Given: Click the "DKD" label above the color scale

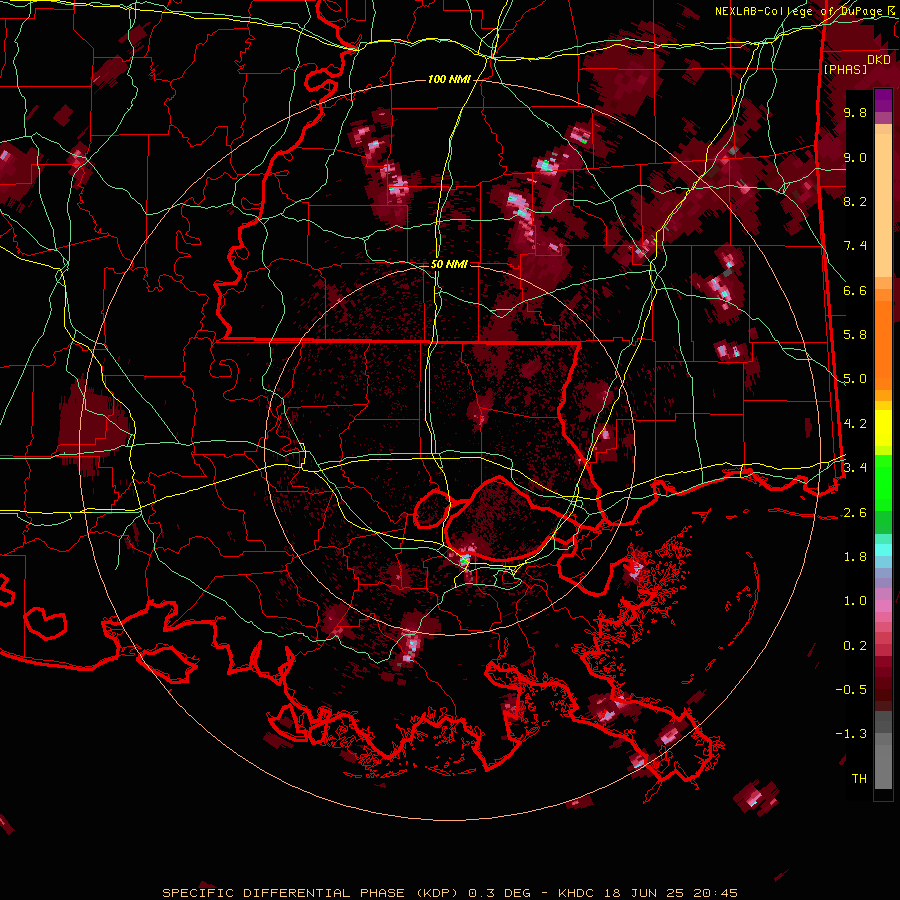Looking at the screenshot, I should coord(879,60).
